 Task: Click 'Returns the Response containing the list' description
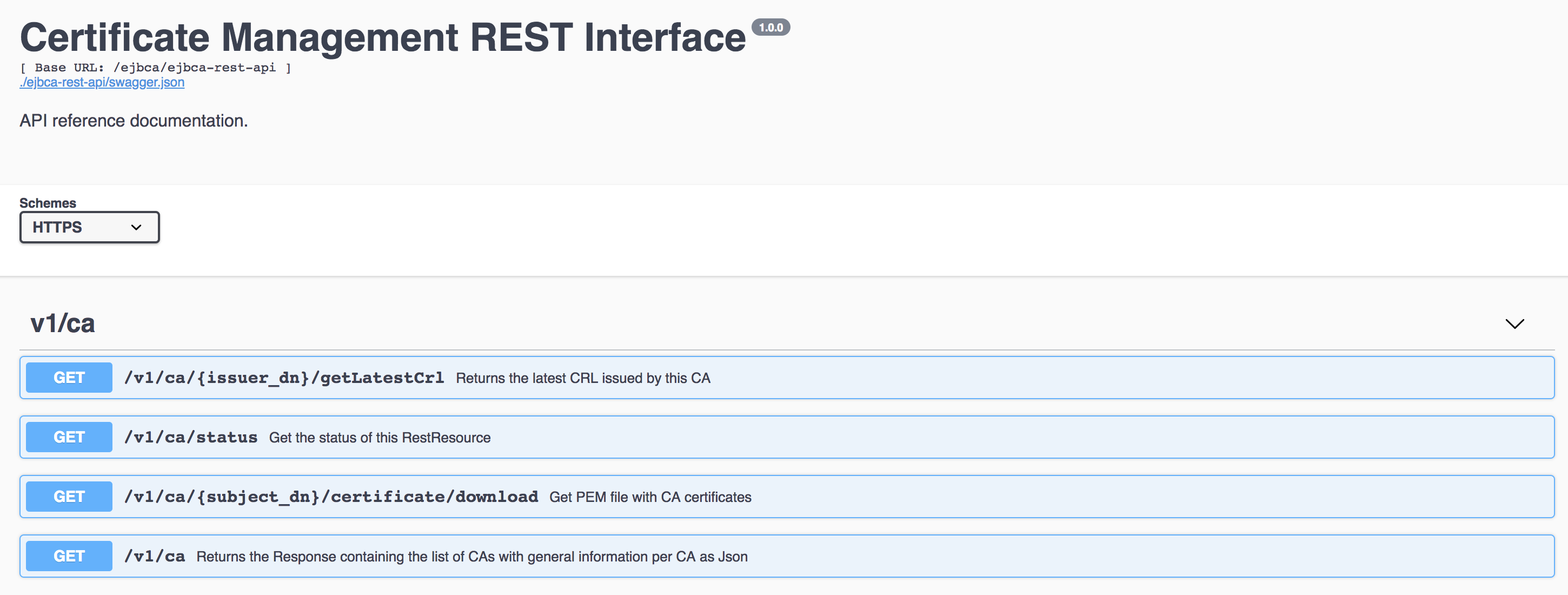(471, 557)
